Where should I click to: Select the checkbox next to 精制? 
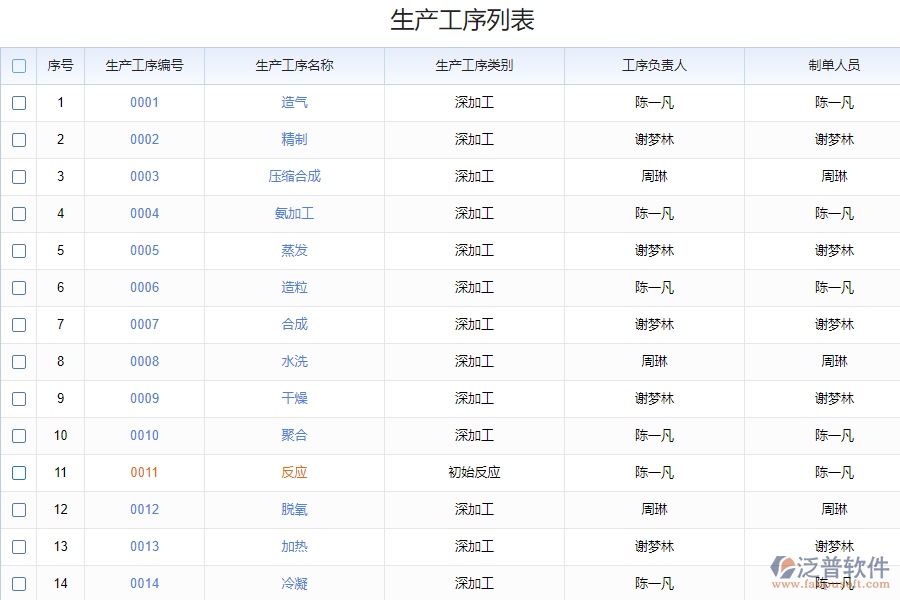click(18, 139)
